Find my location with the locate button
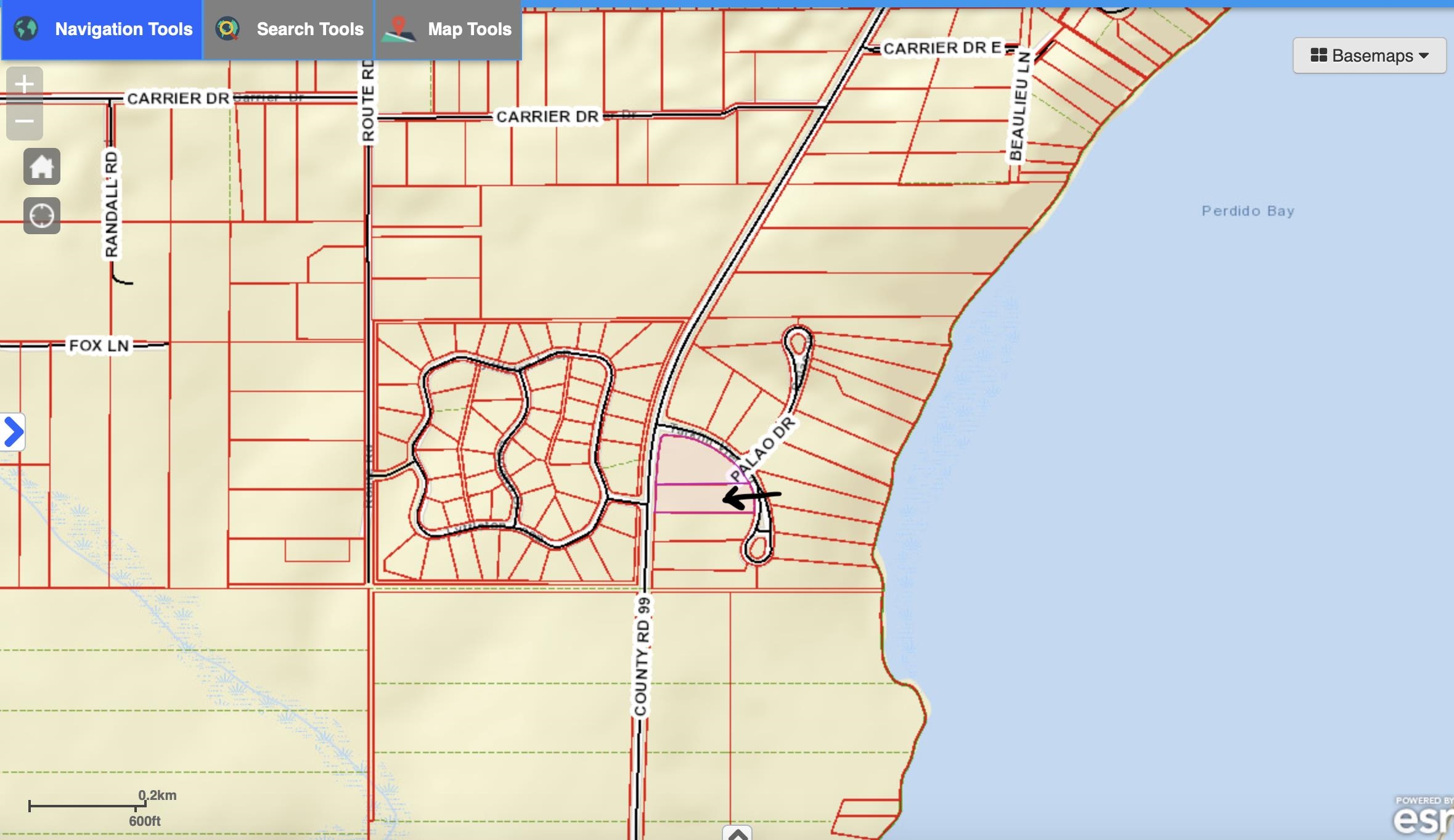Viewport: 1454px width, 840px height. point(42,216)
